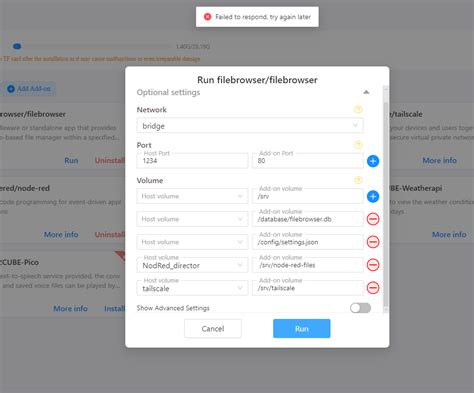Open Host volume dropdown for /database/filebrowser.db
This screenshot has width=474, height=393.
(192, 219)
